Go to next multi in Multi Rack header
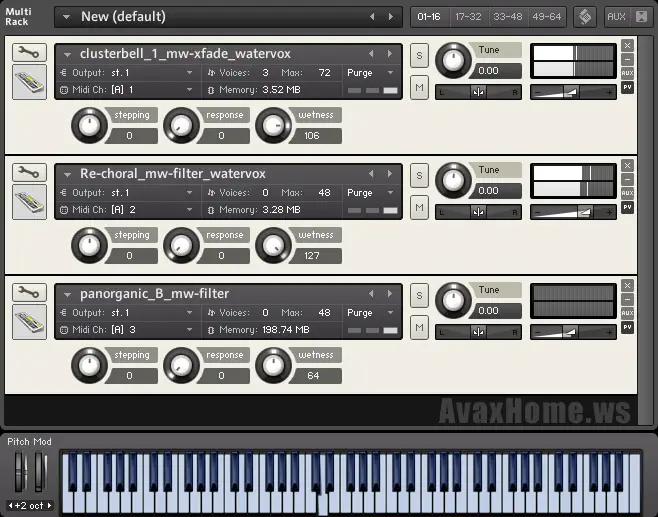Image resolution: width=658 pixels, height=517 pixels. [391, 17]
